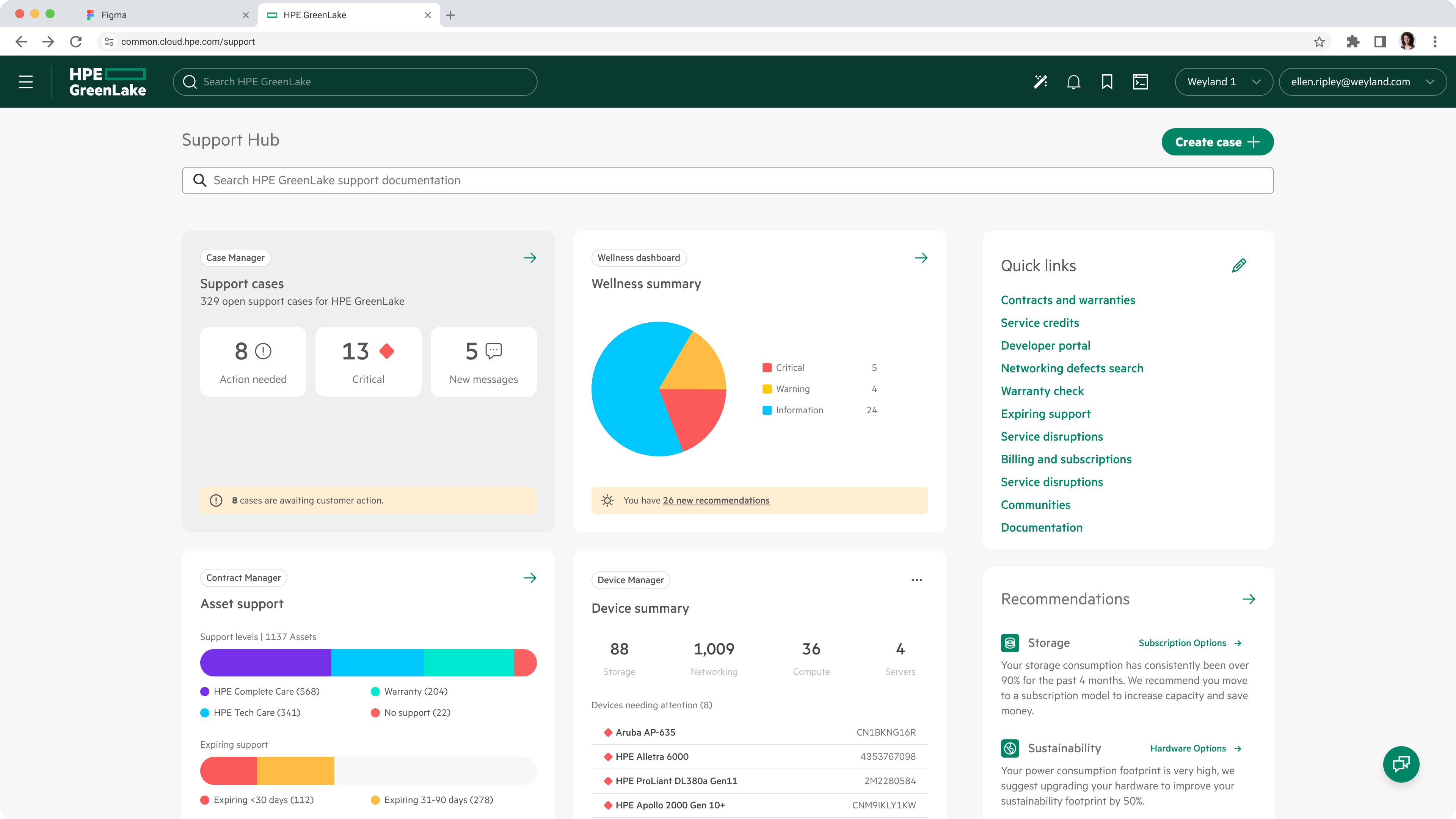Open the terminal console icon in header
This screenshot has height=819, width=1456.
[1140, 82]
